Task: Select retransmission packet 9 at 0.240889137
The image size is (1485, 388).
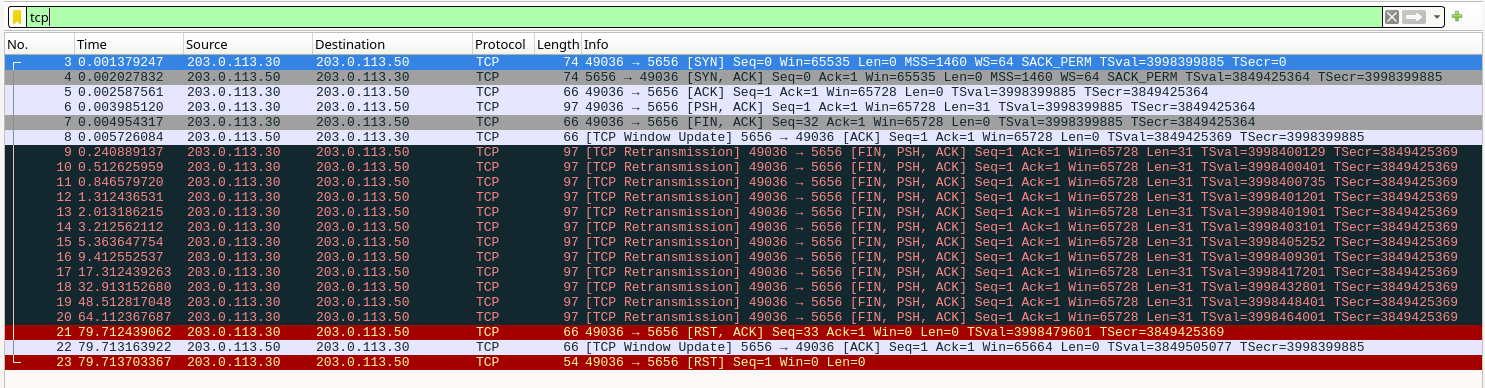Action: click(742, 152)
